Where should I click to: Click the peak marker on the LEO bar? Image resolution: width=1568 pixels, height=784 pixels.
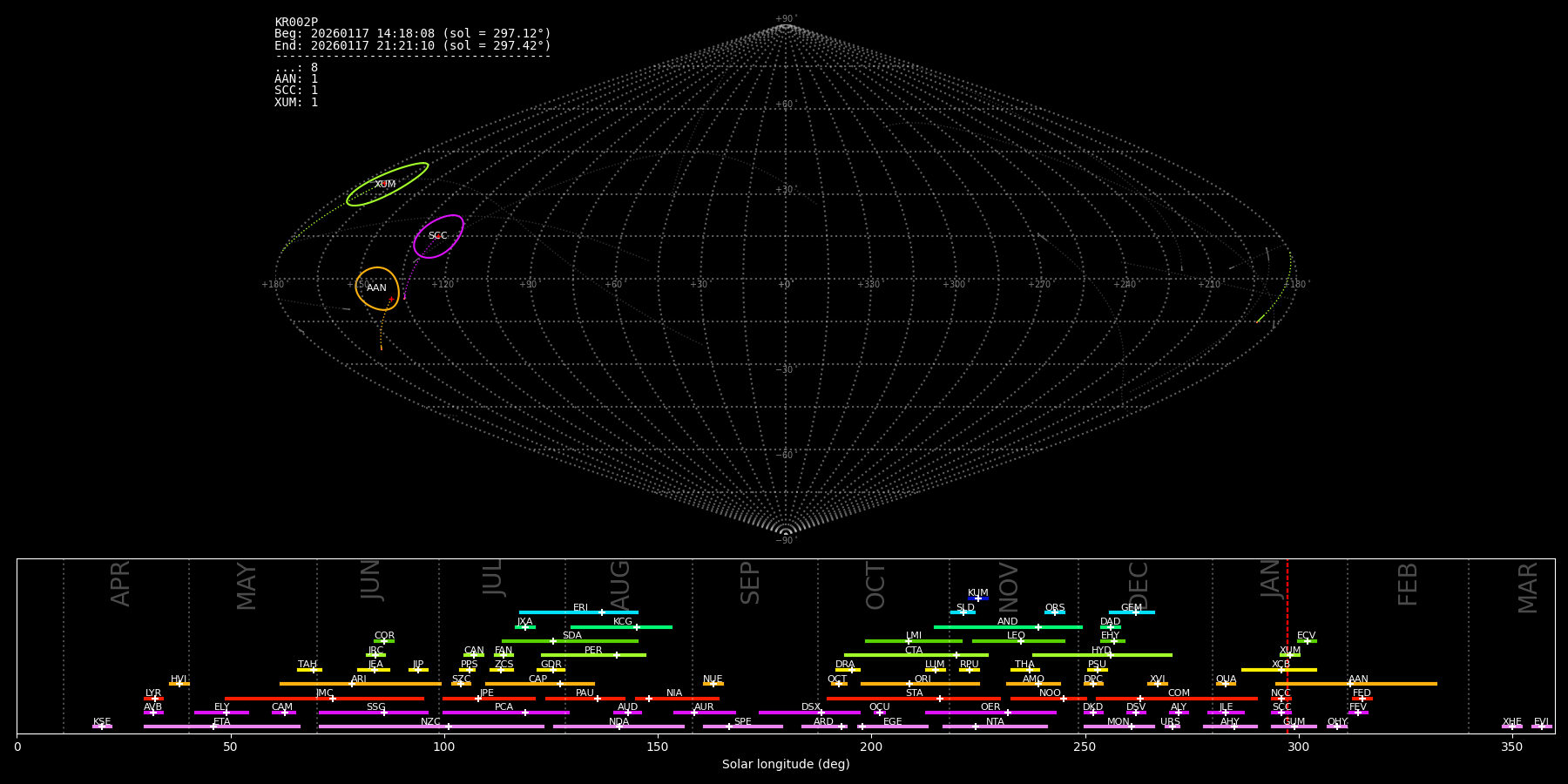tap(1021, 641)
